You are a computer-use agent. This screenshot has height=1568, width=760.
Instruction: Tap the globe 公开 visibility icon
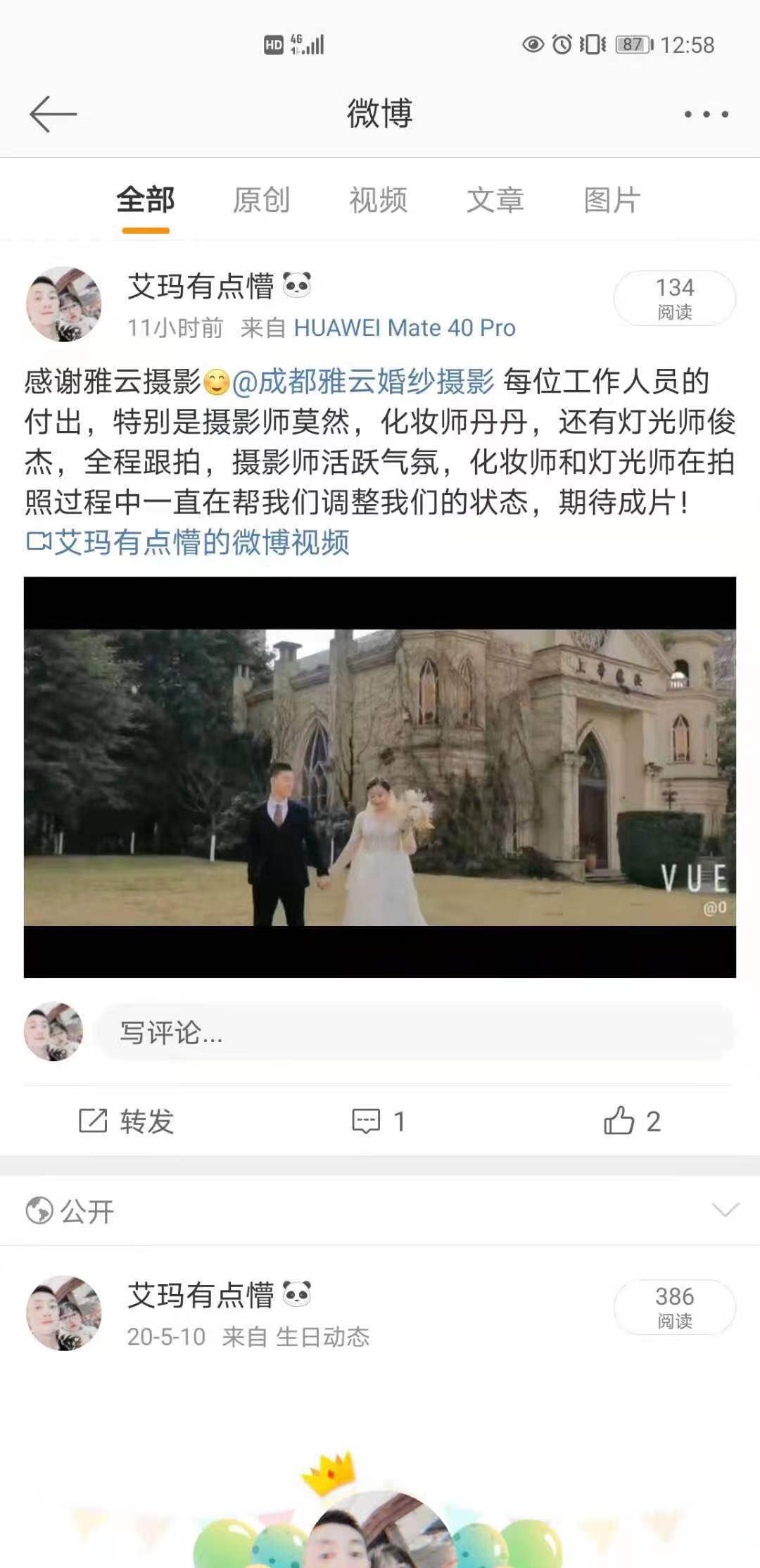tap(39, 1211)
